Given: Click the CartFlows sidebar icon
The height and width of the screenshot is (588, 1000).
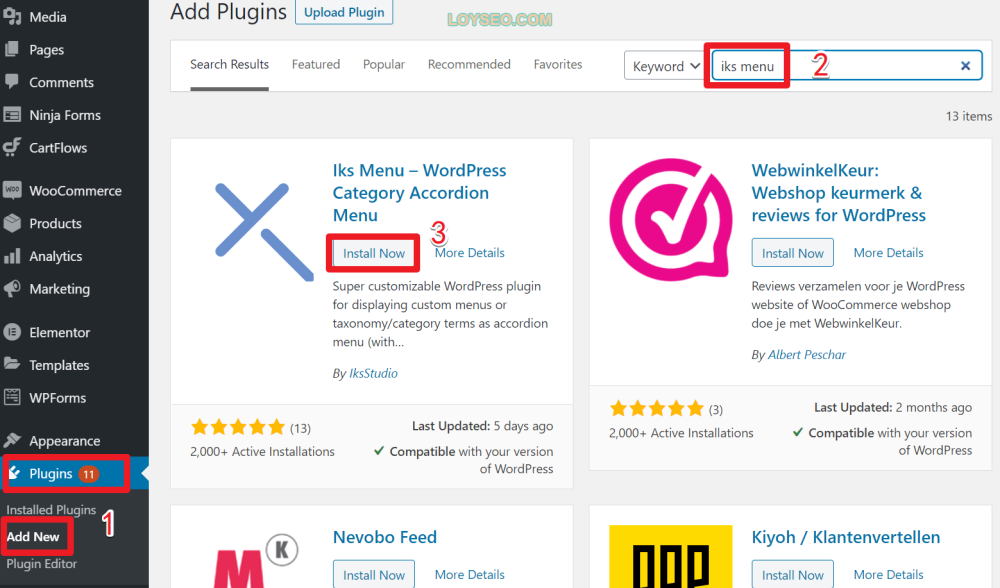Looking at the screenshot, I should (12, 147).
